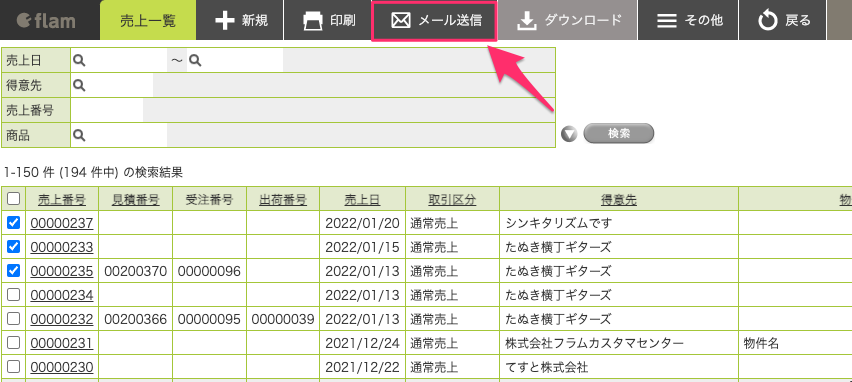Open sales record 00000233
Image resolution: width=852 pixels, height=382 pixels.
point(61,247)
